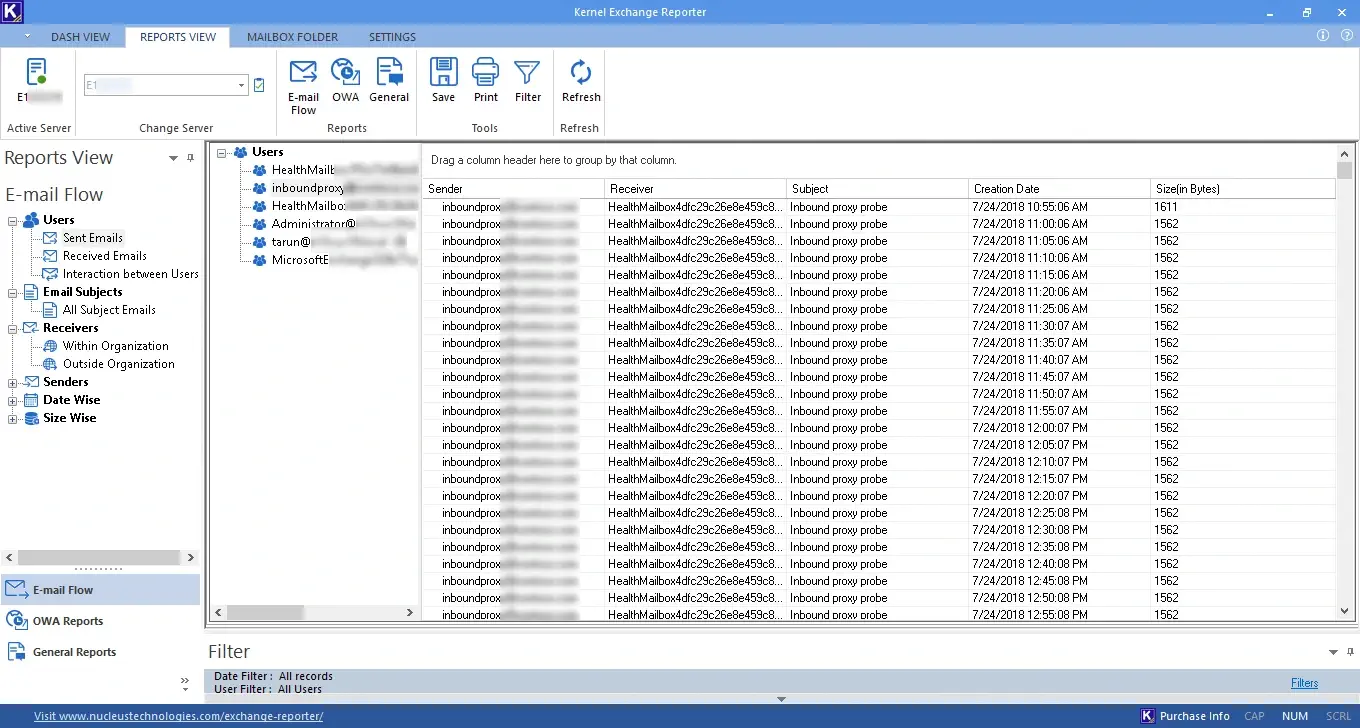The width and height of the screenshot is (1360, 728).
Task: Sort by Size(in Bytes) column header
Action: (x=1243, y=189)
